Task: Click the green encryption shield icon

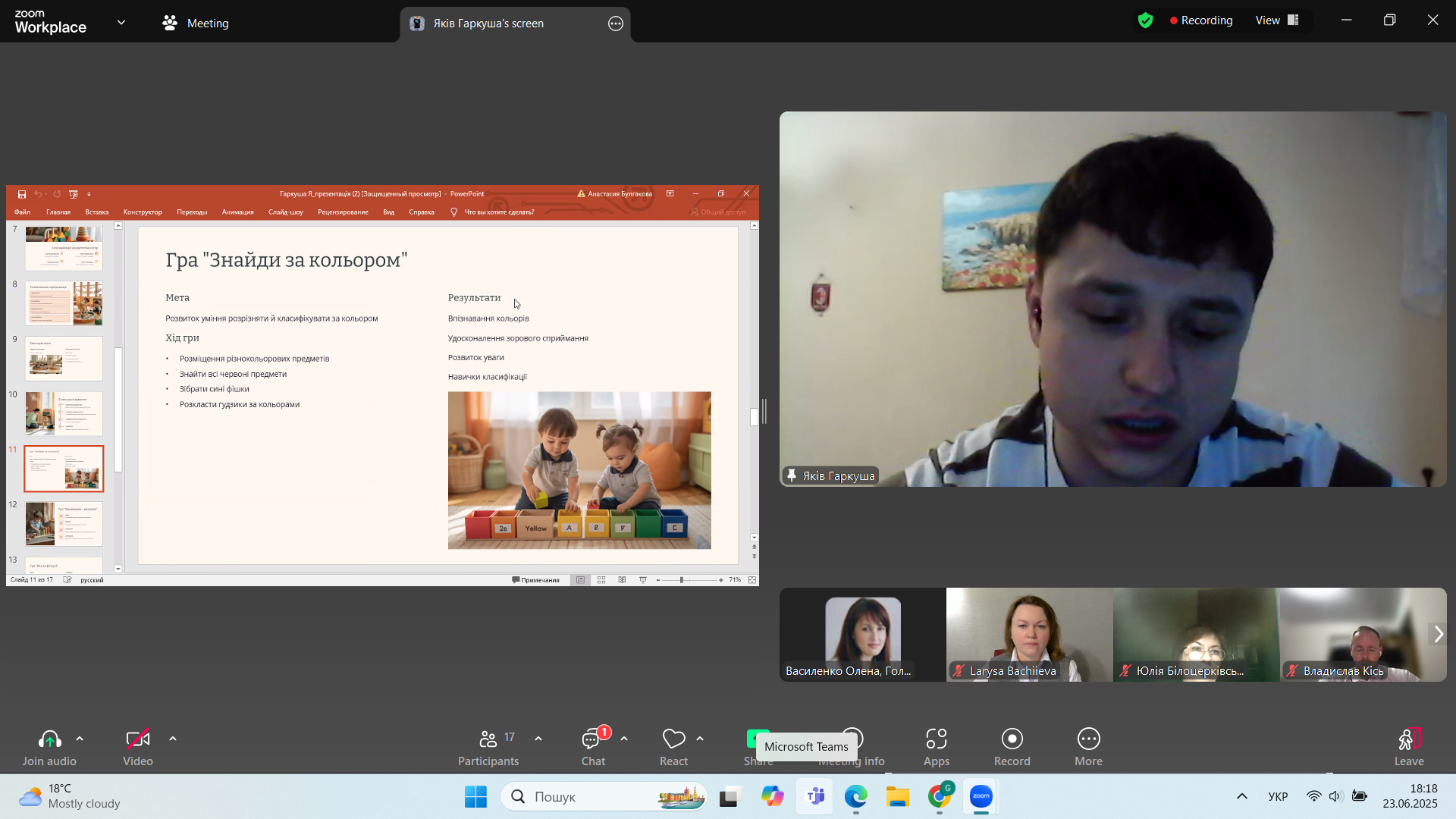Action: [x=1145, y=20]
